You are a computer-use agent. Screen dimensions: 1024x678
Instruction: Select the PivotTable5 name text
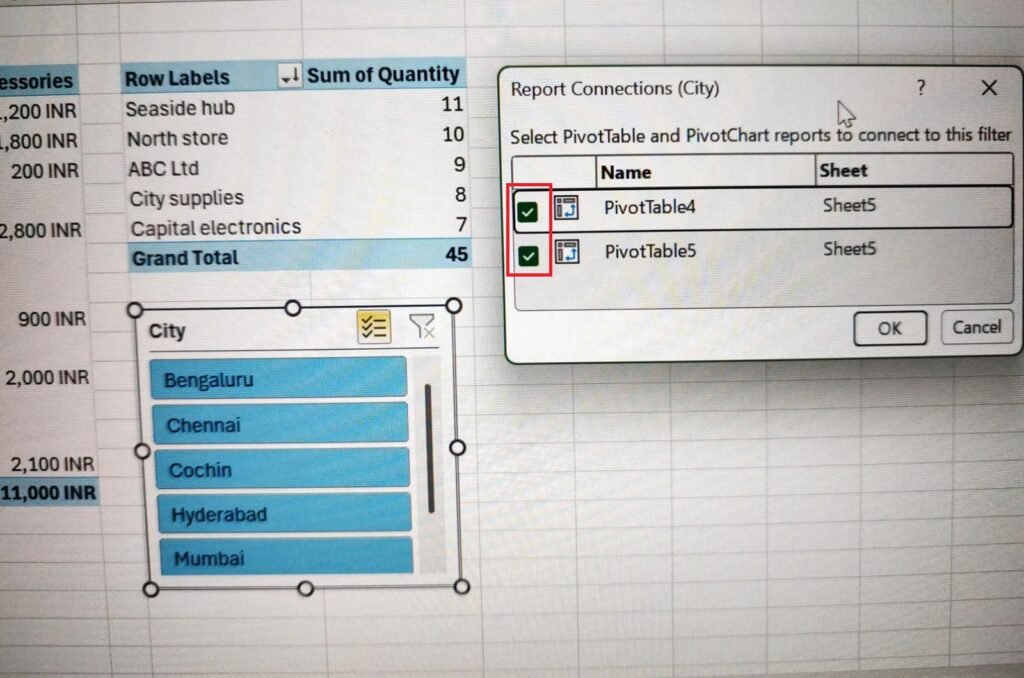[650, 251]
